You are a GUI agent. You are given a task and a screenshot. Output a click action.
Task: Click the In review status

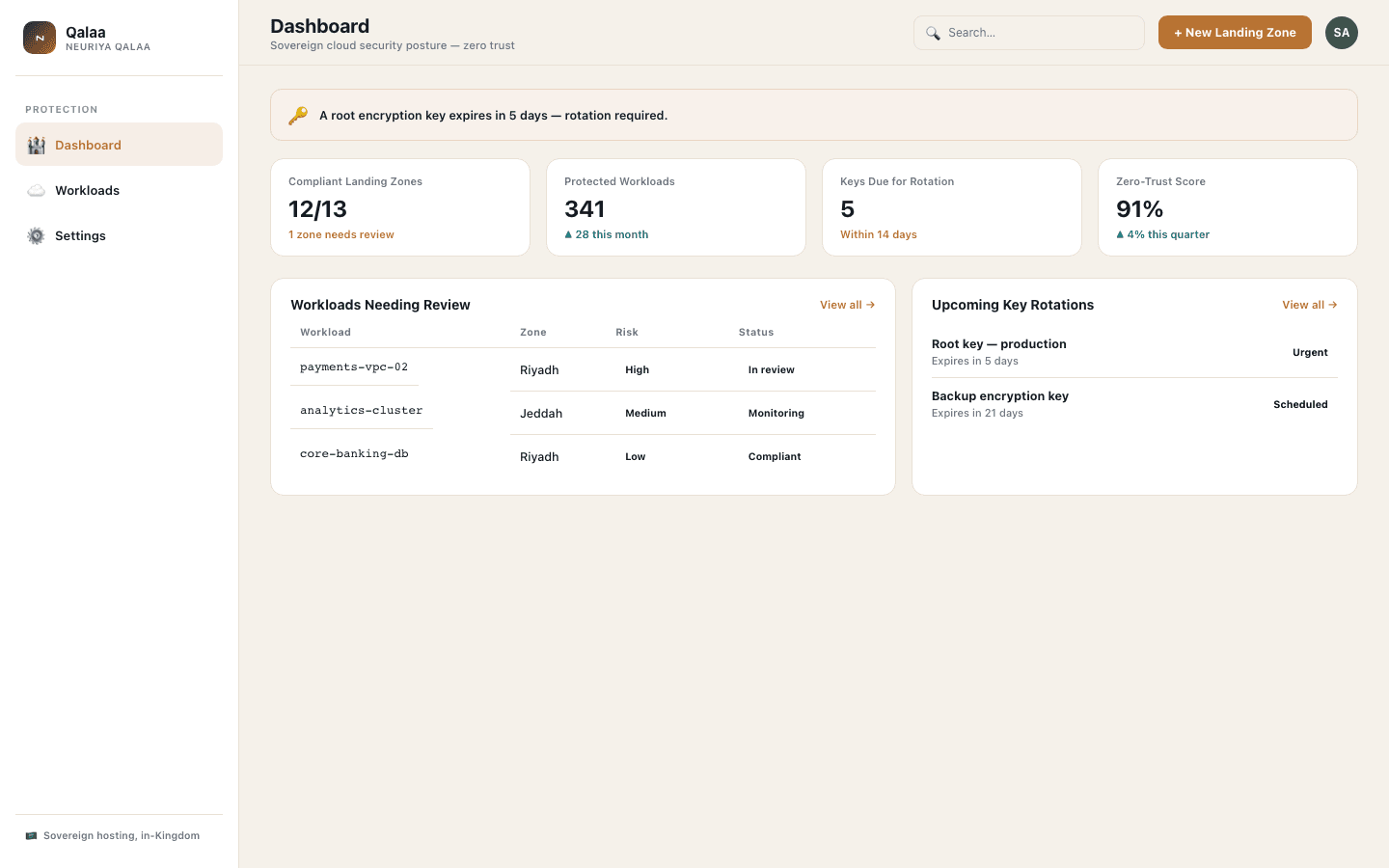click(x=772, y=370)
